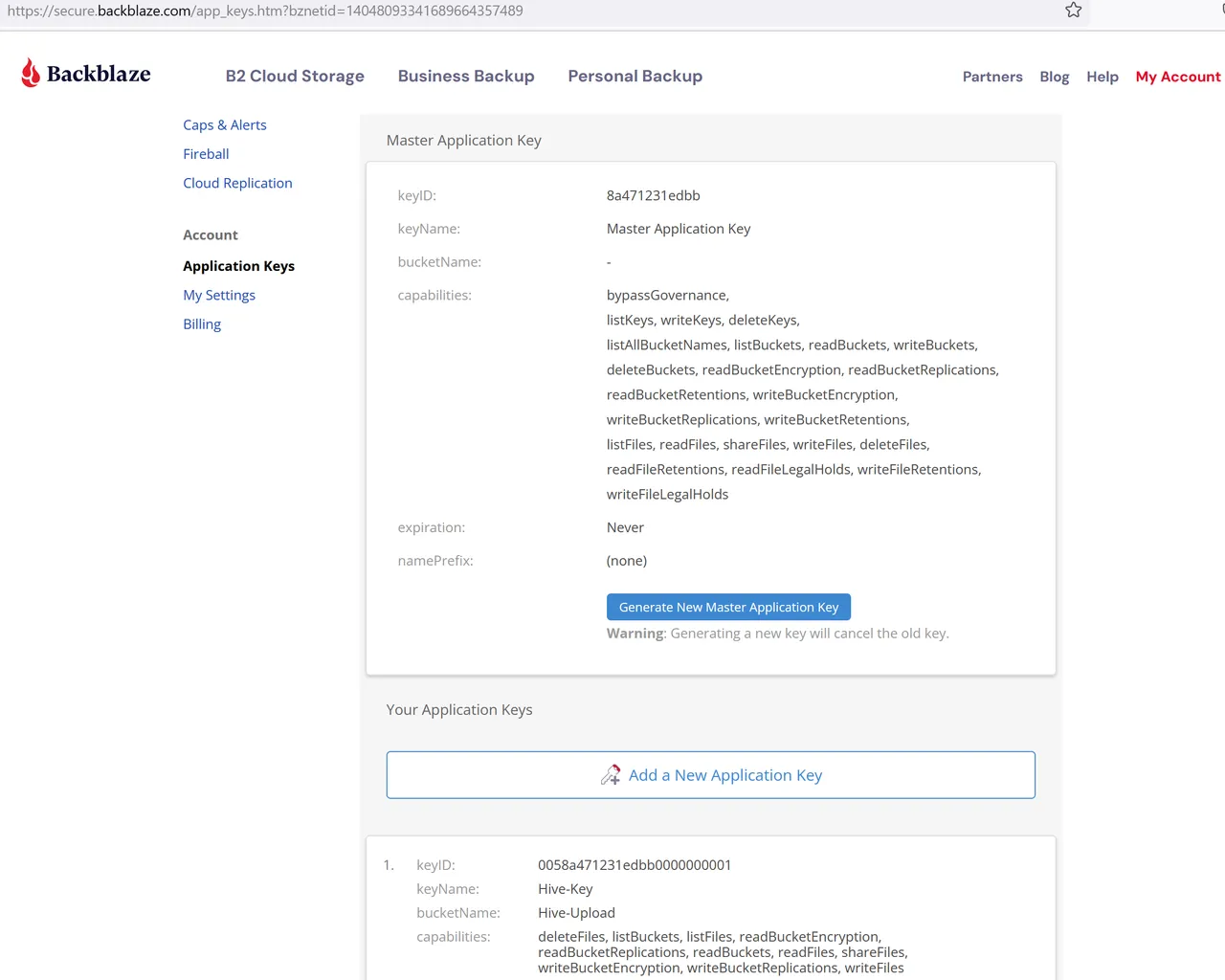
Task: Open Caps & Alerts in the sidebar
Action: (225, 124)
